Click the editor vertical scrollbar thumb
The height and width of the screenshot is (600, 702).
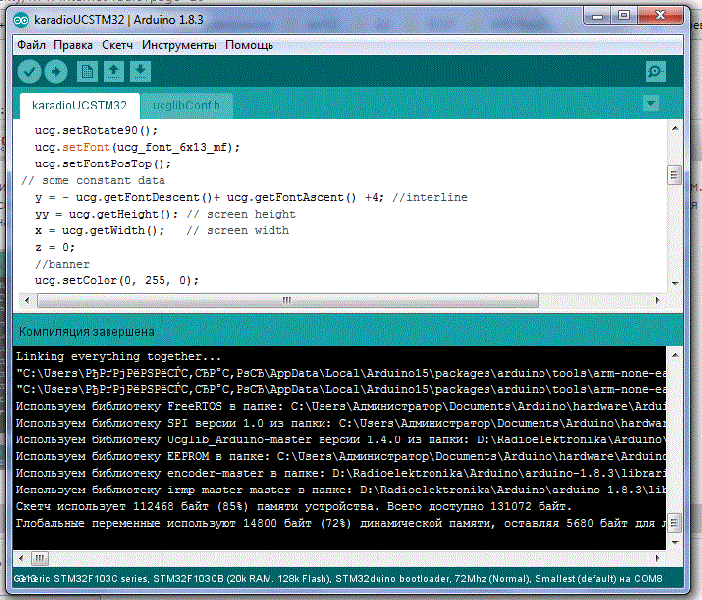click(x=675, y=175)
